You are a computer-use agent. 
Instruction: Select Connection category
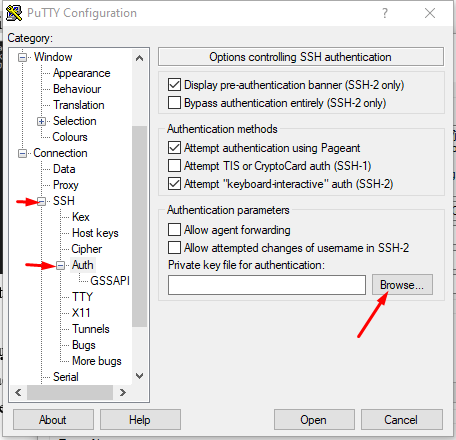60,153
